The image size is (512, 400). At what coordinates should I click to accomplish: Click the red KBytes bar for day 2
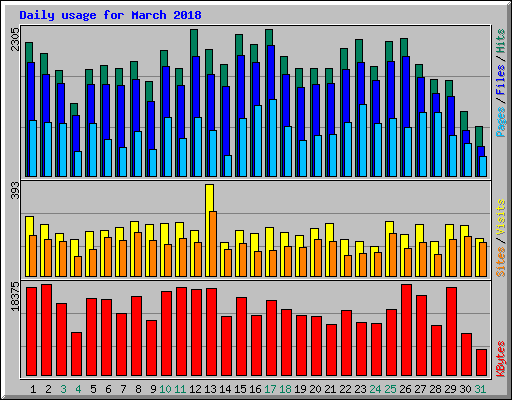click(x=46, y=330)
